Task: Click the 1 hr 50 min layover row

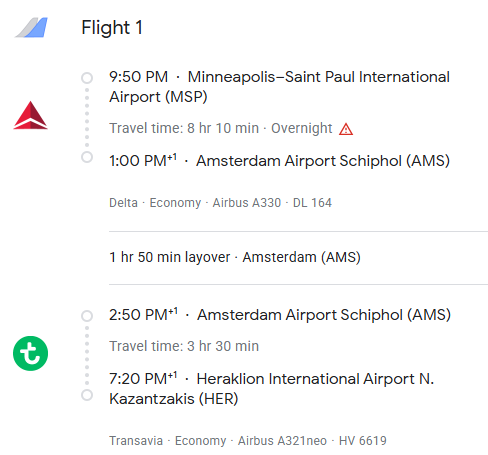Action: (x=298, y=257)
